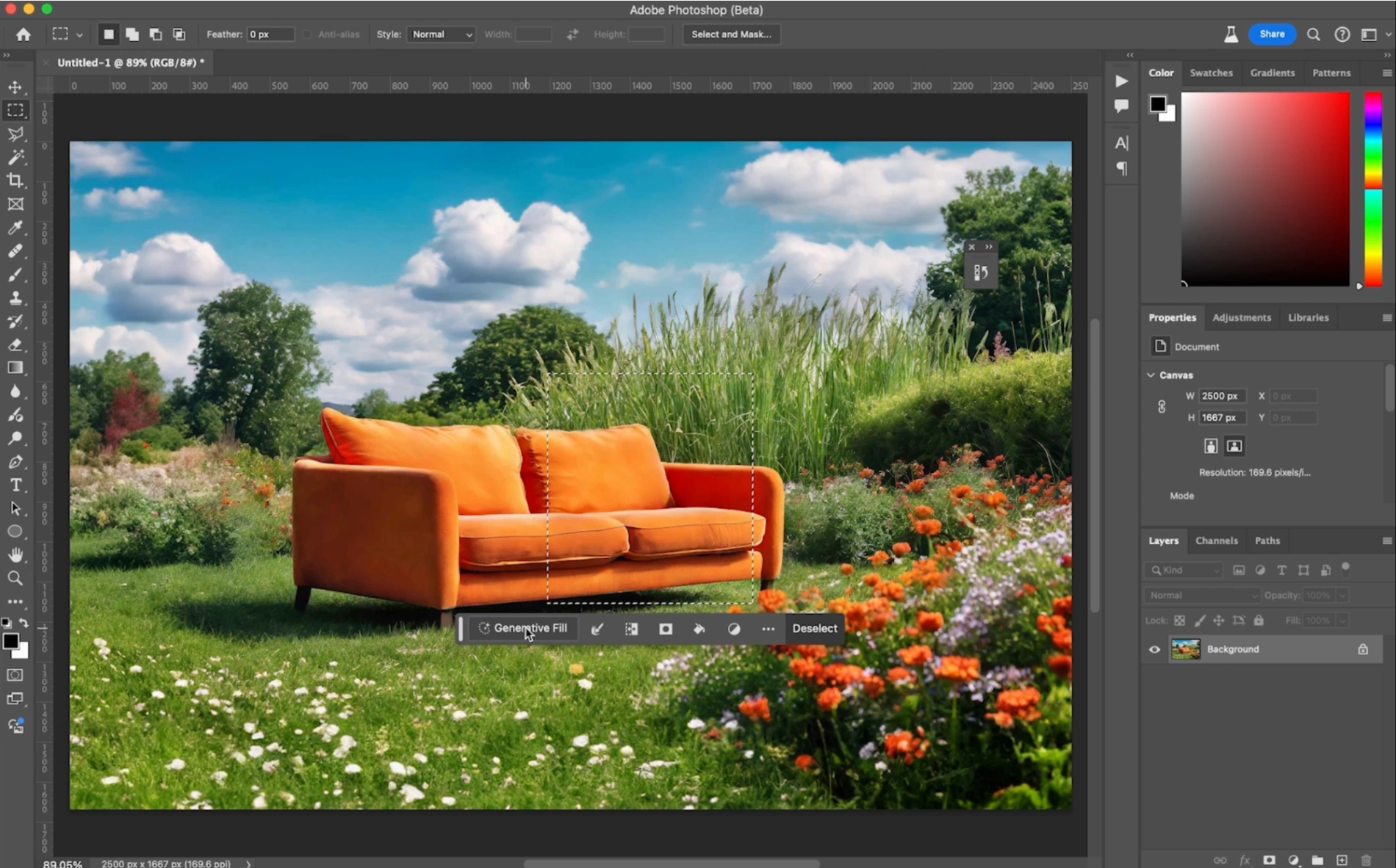This screenshot has height=868, width=1396.
Task: Choose the Horizontal Type tool
Action: pyautogui.click(x=15, y=485)
